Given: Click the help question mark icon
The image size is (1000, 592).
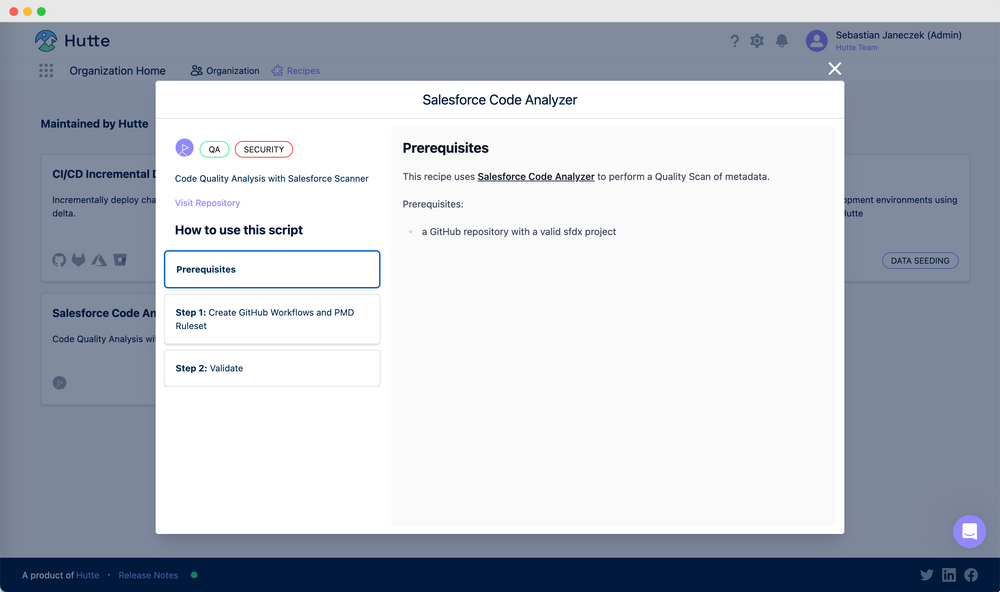Looking at the screenshot, I should coord(734,41).
